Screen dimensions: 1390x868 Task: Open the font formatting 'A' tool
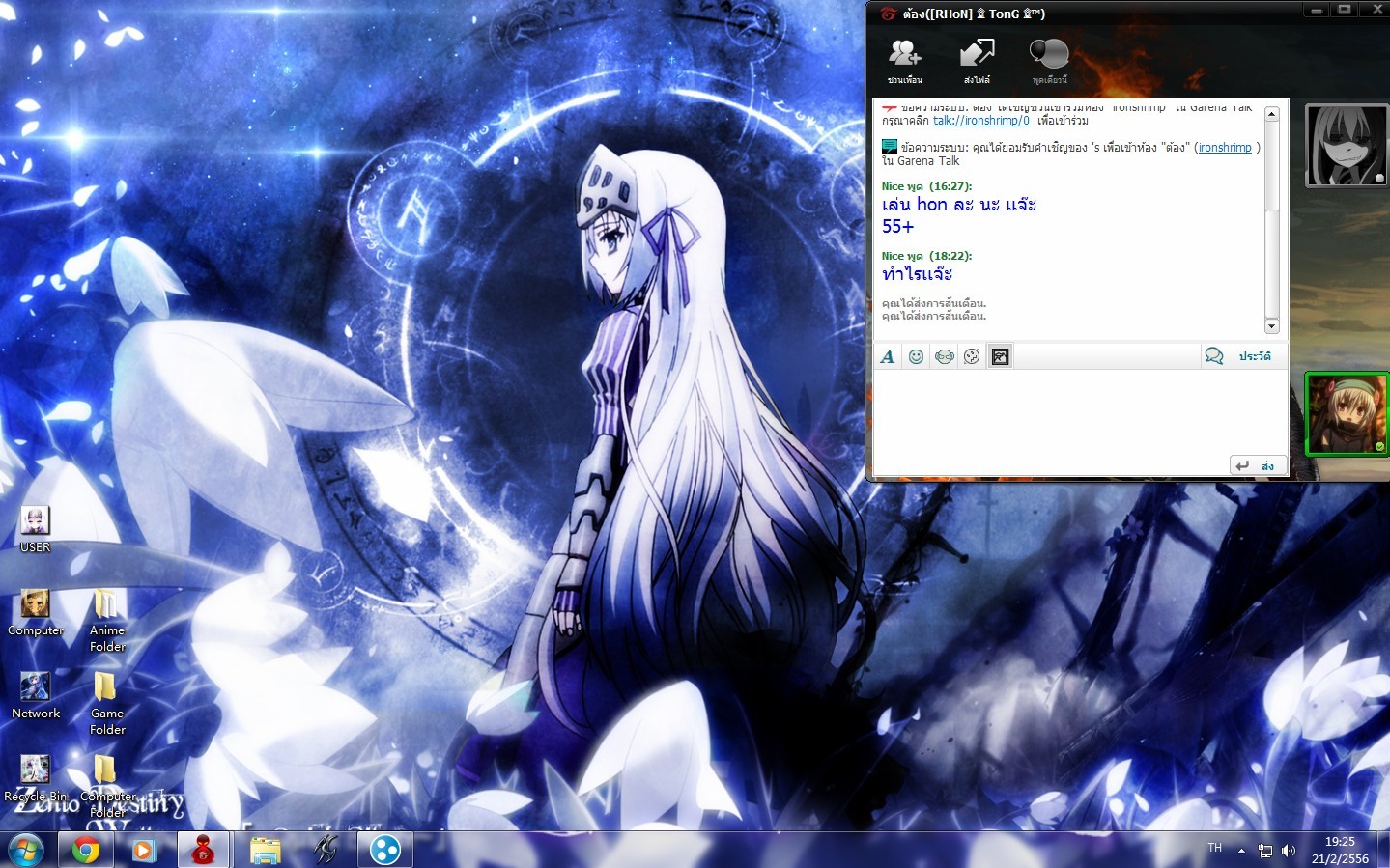click(888, 356)
